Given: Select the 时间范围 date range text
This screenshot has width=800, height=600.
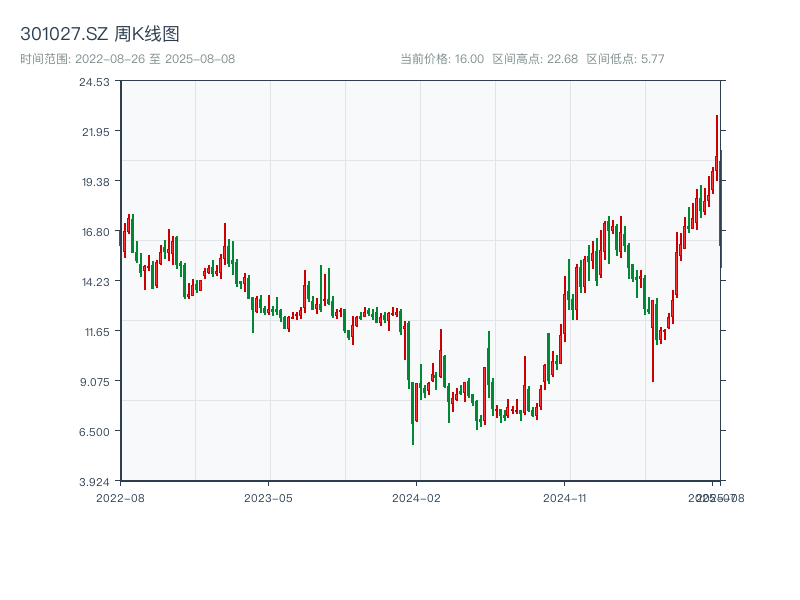Looking at the screenshot, I should [128, 59].
